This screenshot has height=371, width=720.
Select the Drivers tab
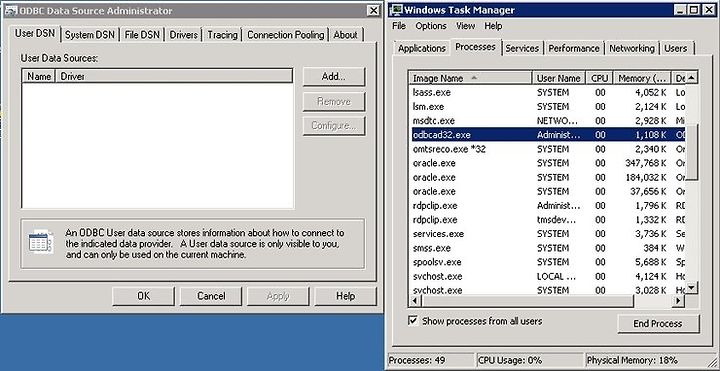[183, 35]
